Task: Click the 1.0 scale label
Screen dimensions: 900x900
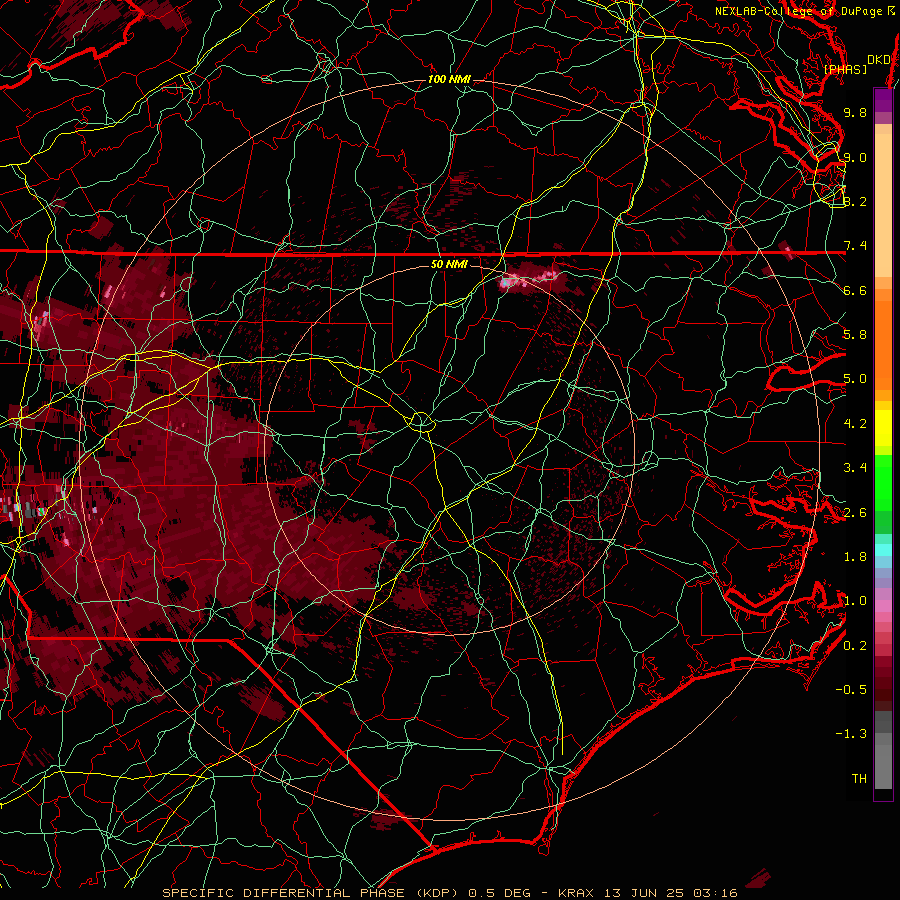Action: (x=855, y=601)
